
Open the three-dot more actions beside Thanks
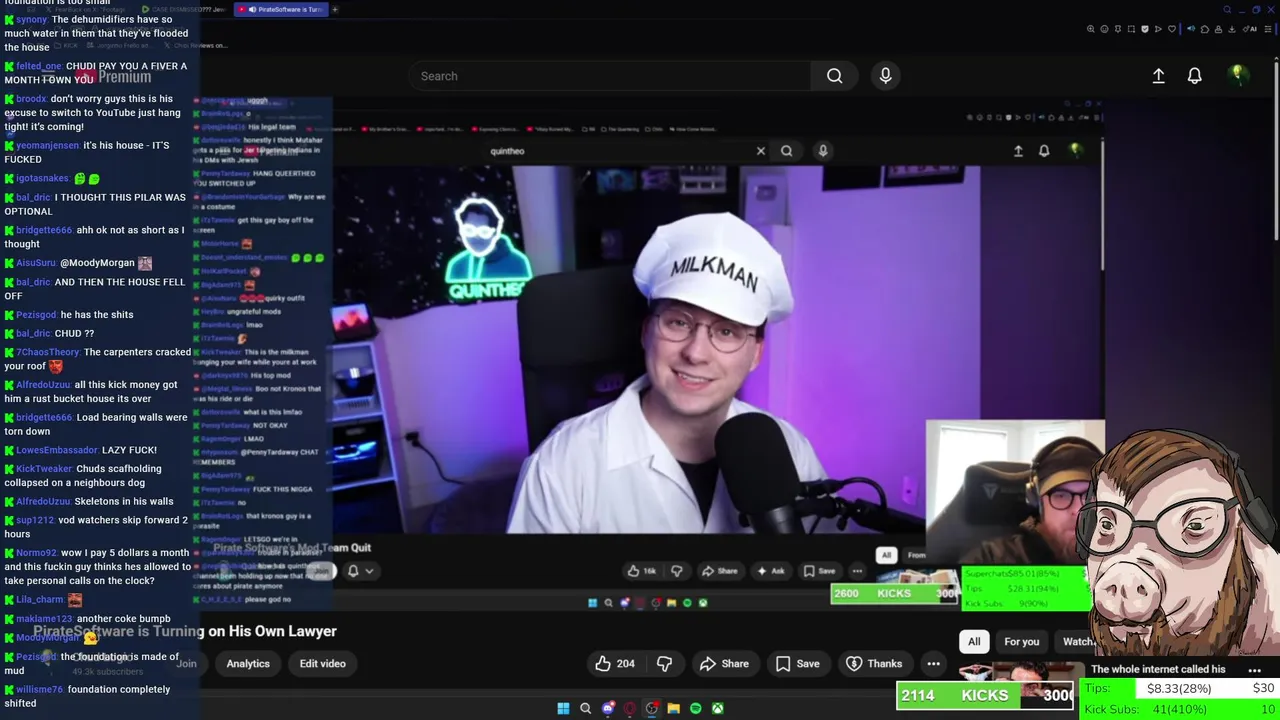(933, 663)
